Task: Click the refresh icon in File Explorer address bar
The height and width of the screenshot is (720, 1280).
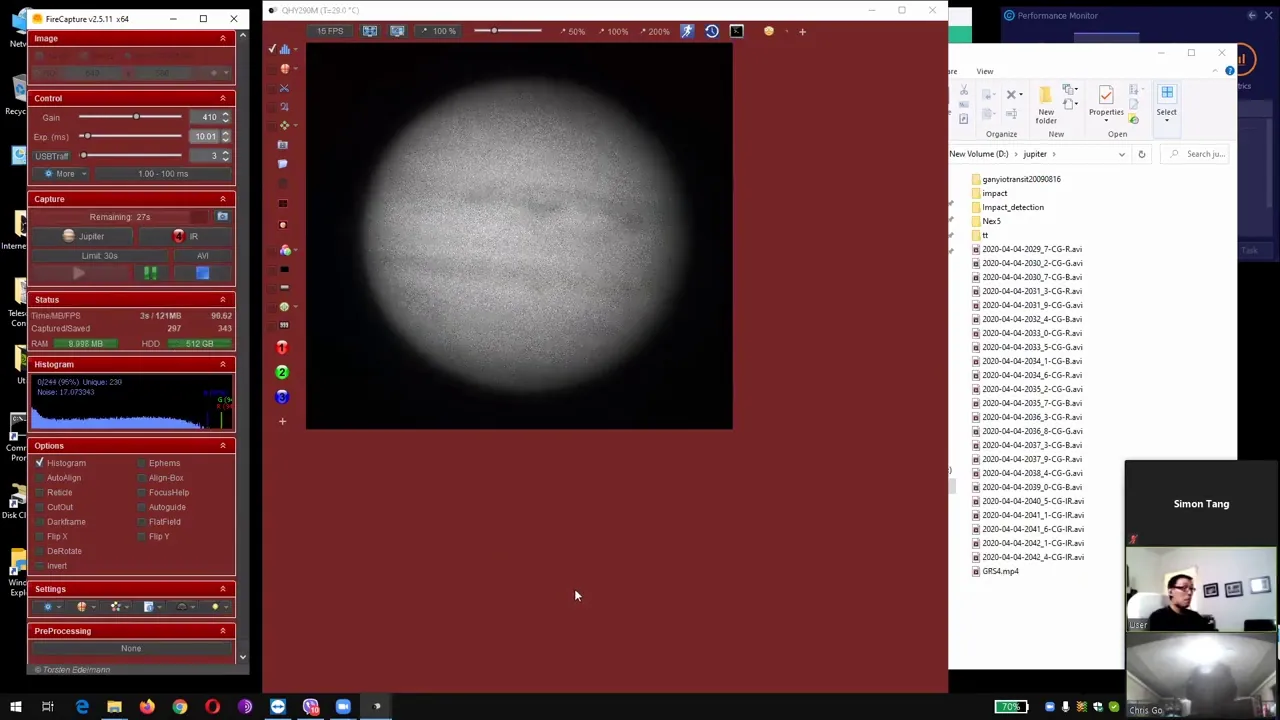Action: coord(1141,154)
